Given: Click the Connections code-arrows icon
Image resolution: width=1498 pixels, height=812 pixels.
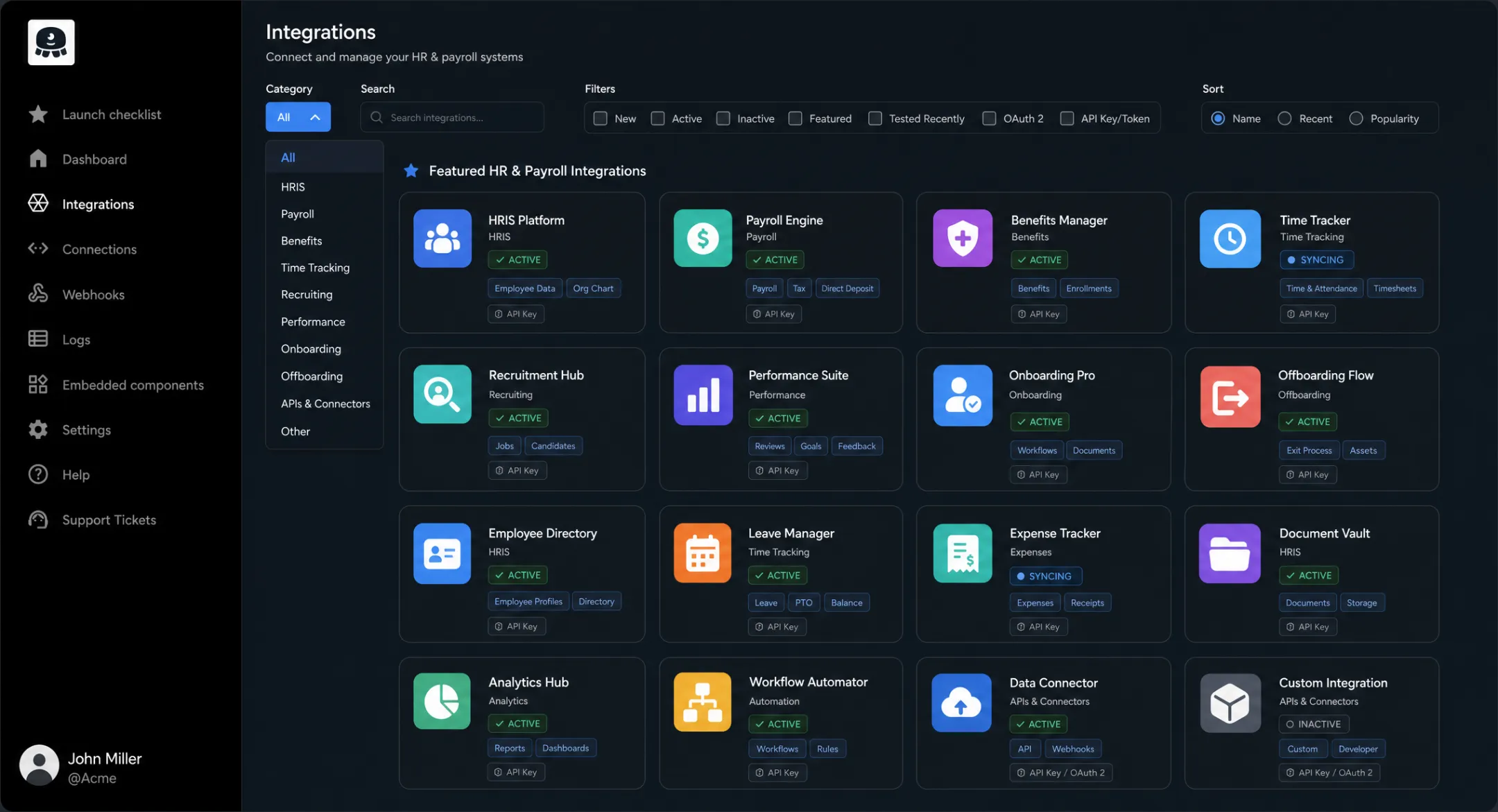Looking at the screenshot, I should tap(38, 248).
